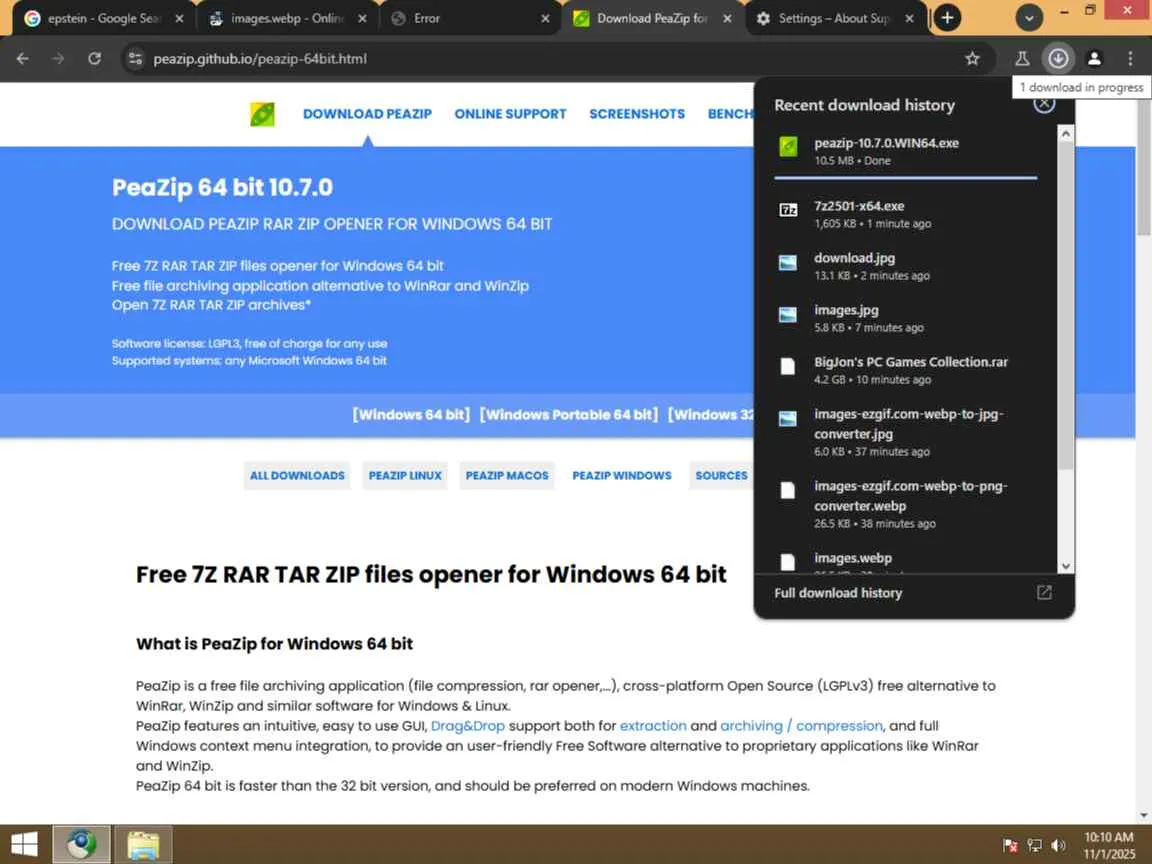This screenshot has width=1152, height=864.
Task: Open DOWNLOAD PEAZIP nav item
Action: [x=367, y=114]
